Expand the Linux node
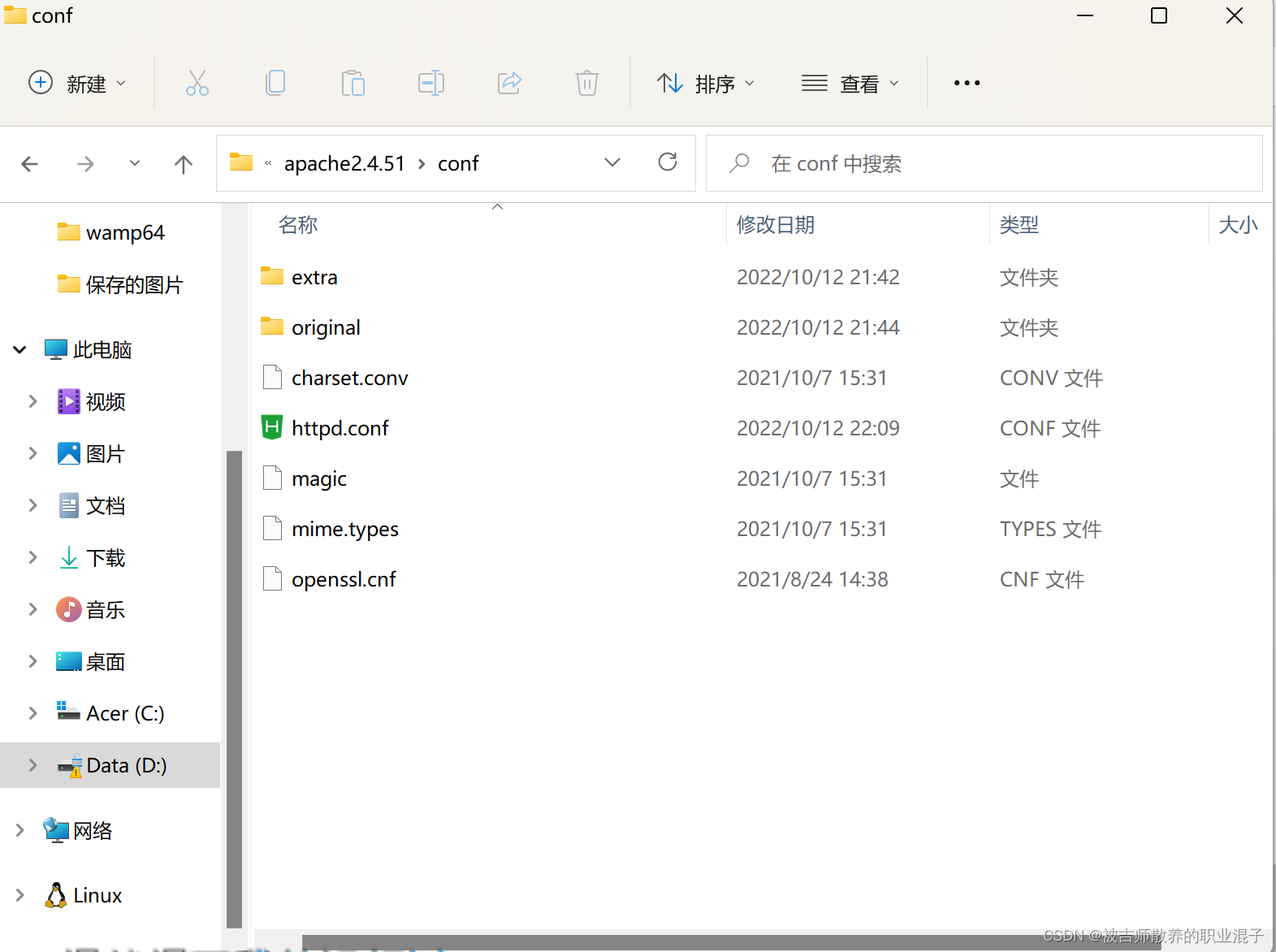 pyautogui.click(x=19, y=895)
